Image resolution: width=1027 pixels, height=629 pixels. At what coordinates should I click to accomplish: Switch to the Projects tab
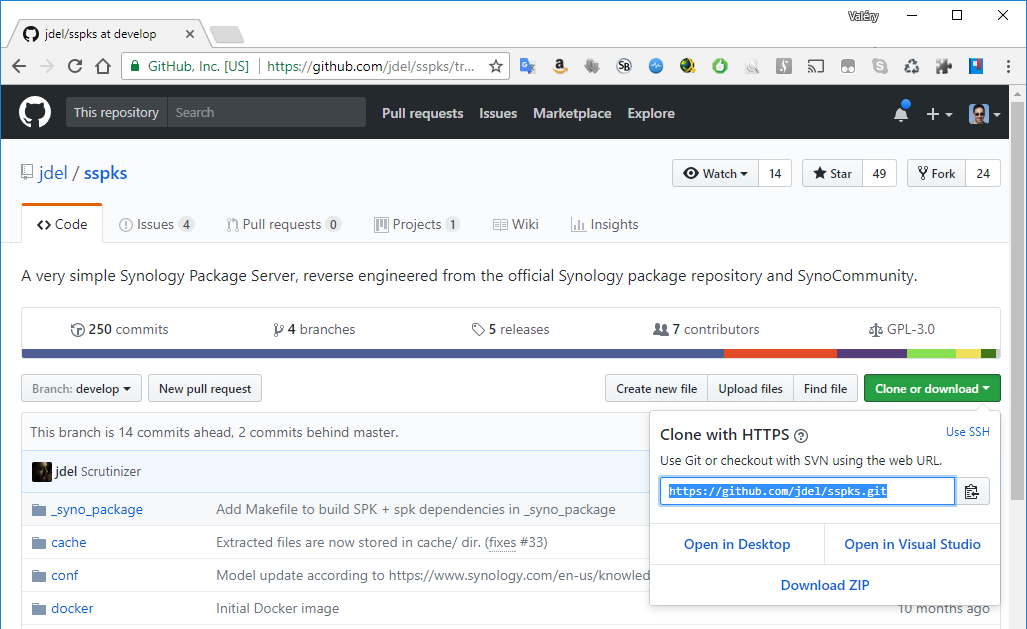(417, 225)
